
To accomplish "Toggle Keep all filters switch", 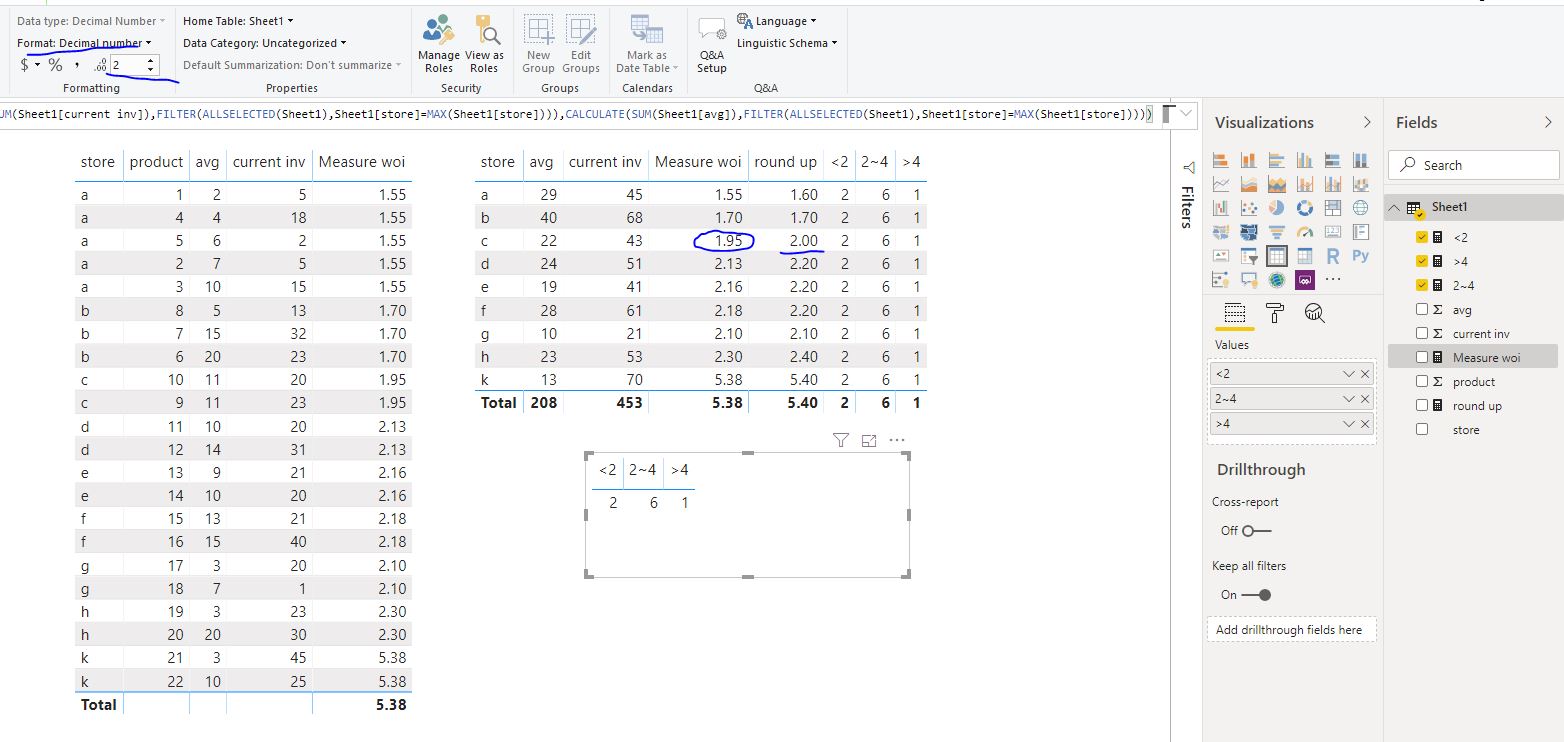I will [x=1256, y=595].
